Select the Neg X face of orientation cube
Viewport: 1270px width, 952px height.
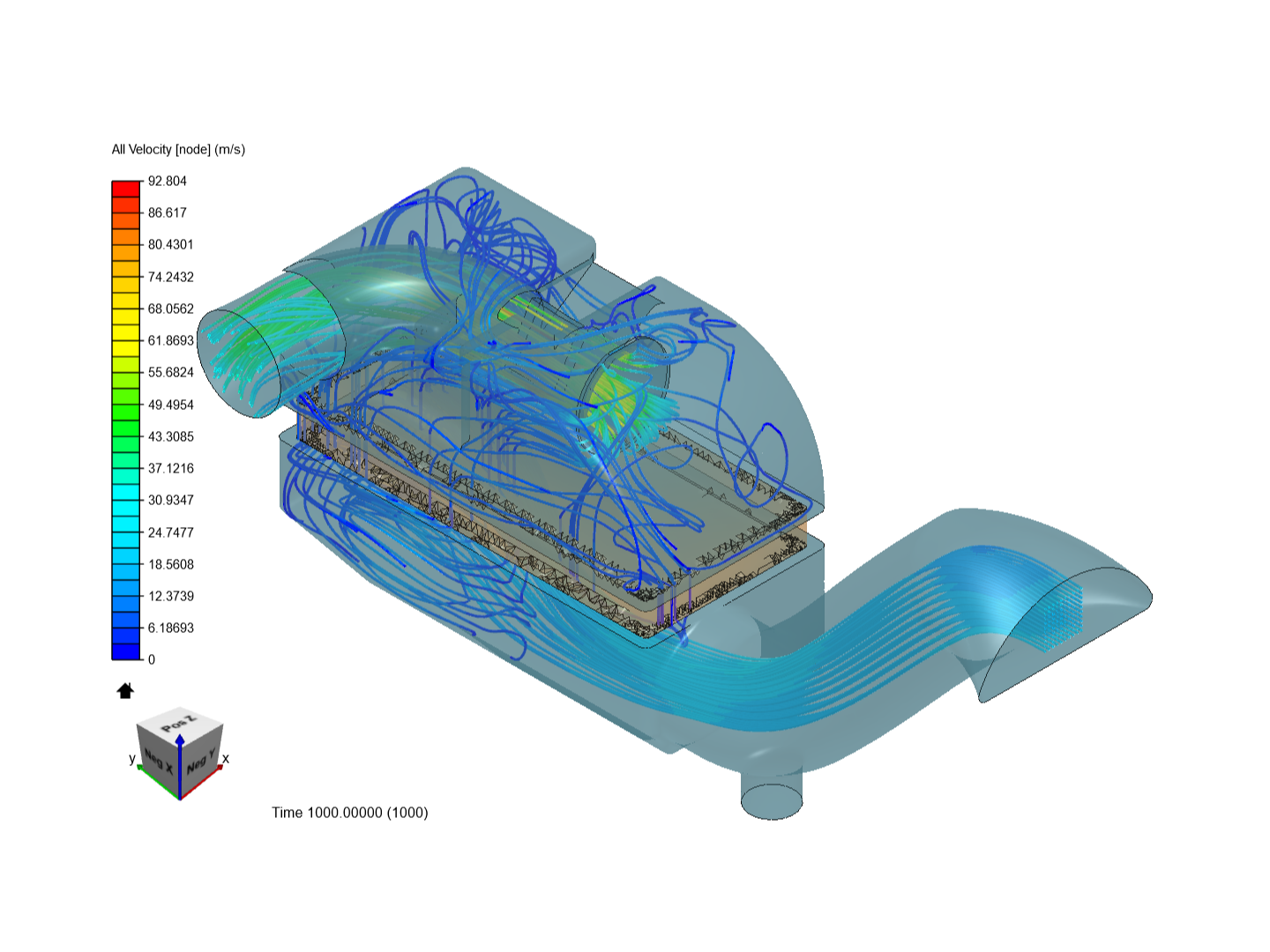point(158,760)
